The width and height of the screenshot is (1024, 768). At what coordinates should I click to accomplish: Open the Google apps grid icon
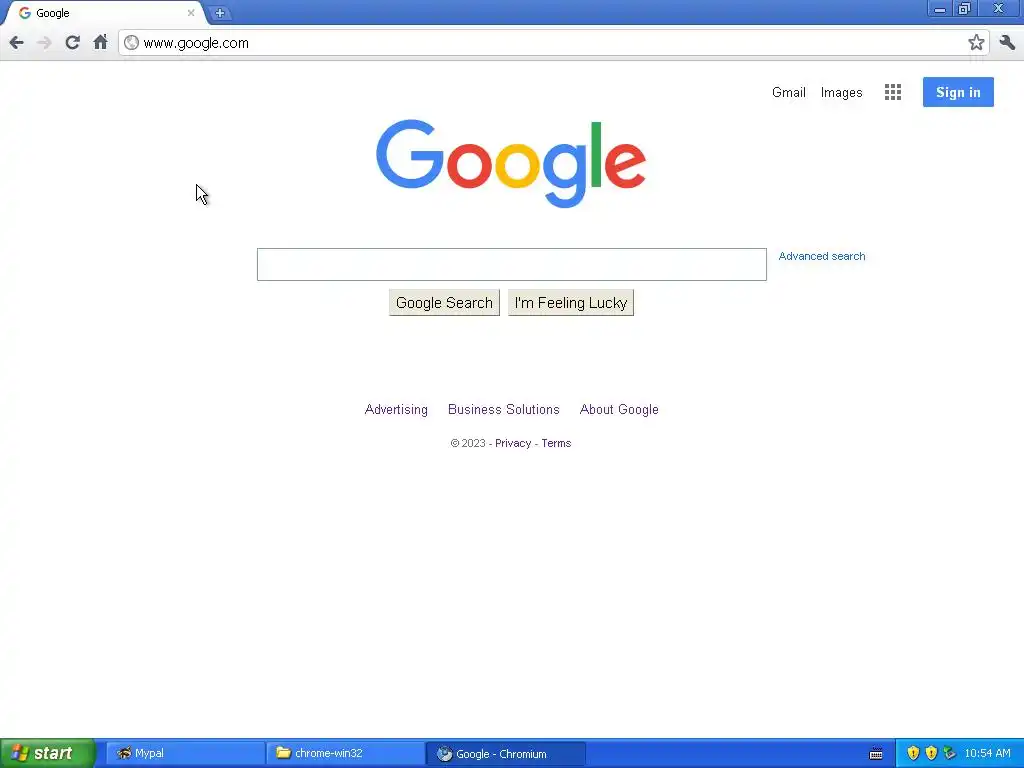point(893,92)
